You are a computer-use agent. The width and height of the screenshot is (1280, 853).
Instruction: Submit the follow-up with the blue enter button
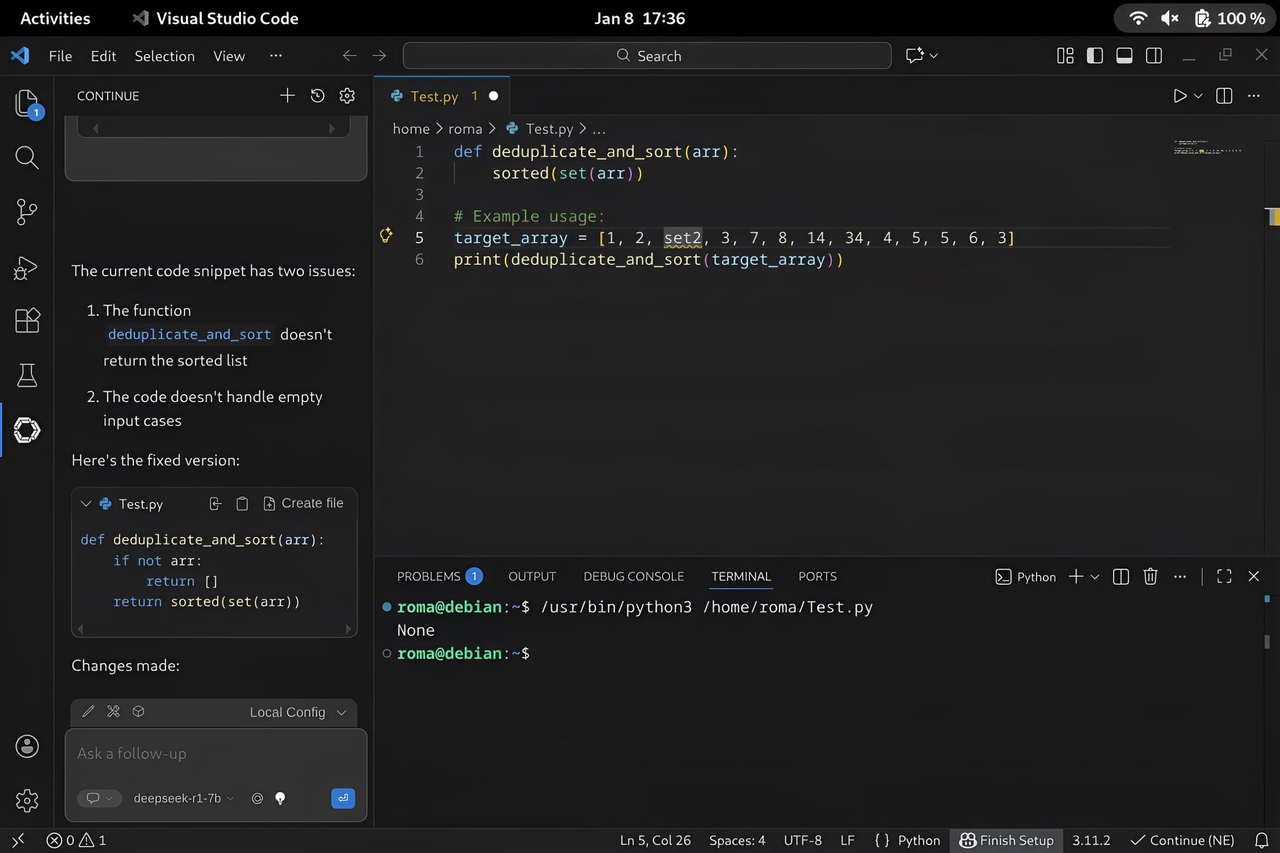tap(343, 798)
